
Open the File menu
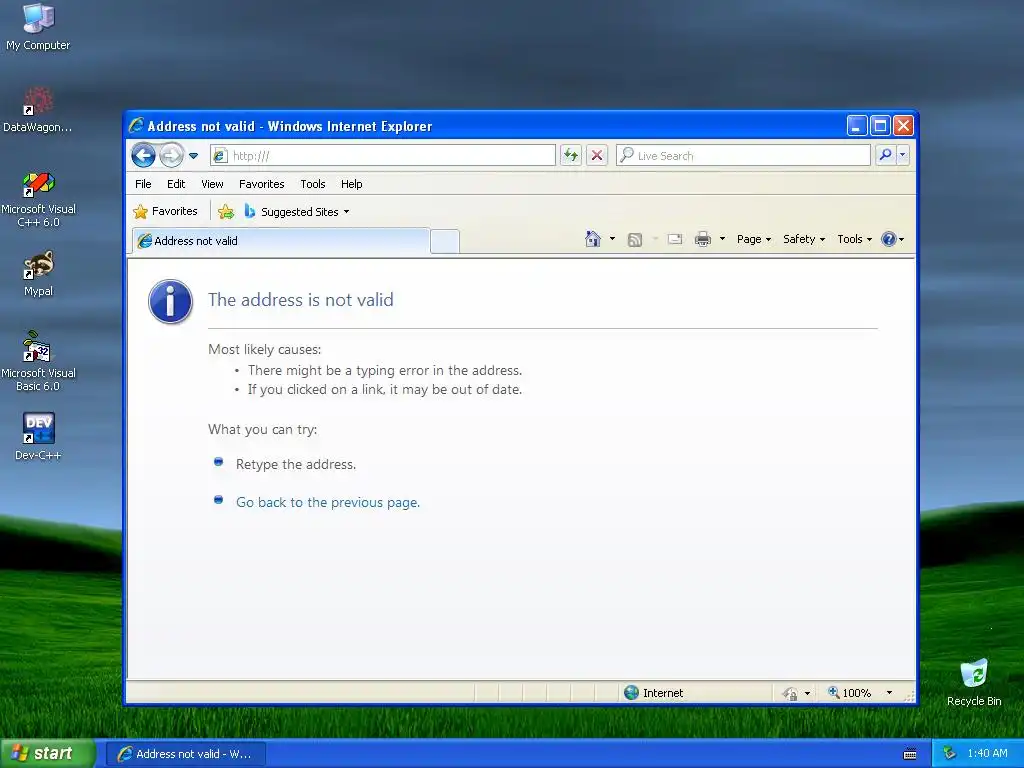point(143,184)
